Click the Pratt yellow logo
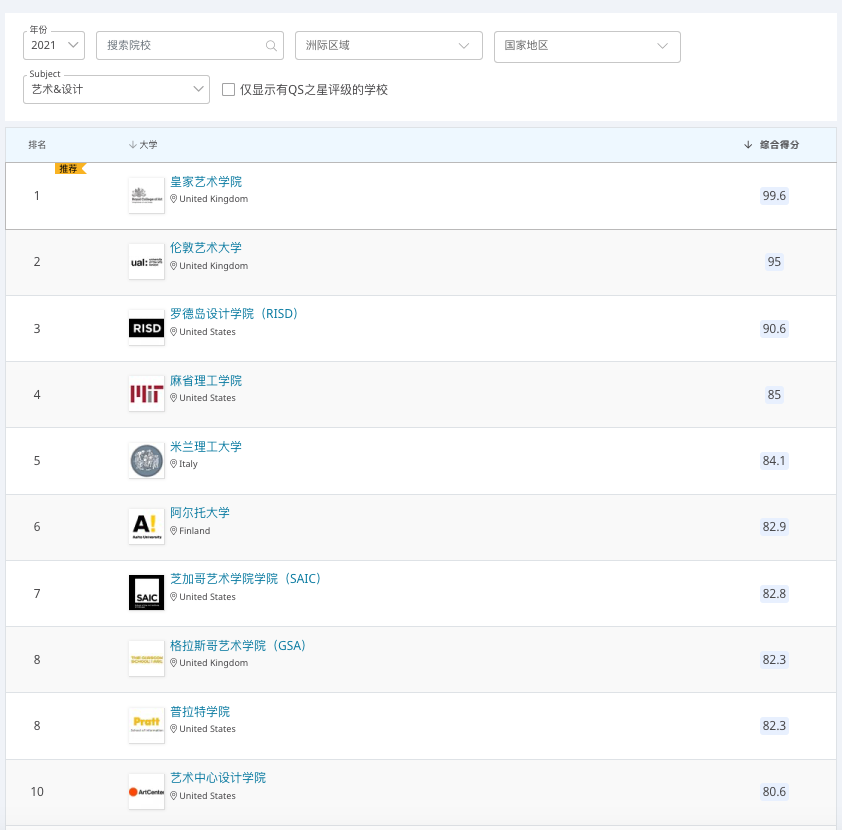This screenshot has height=830, width=842. point(147,725)
